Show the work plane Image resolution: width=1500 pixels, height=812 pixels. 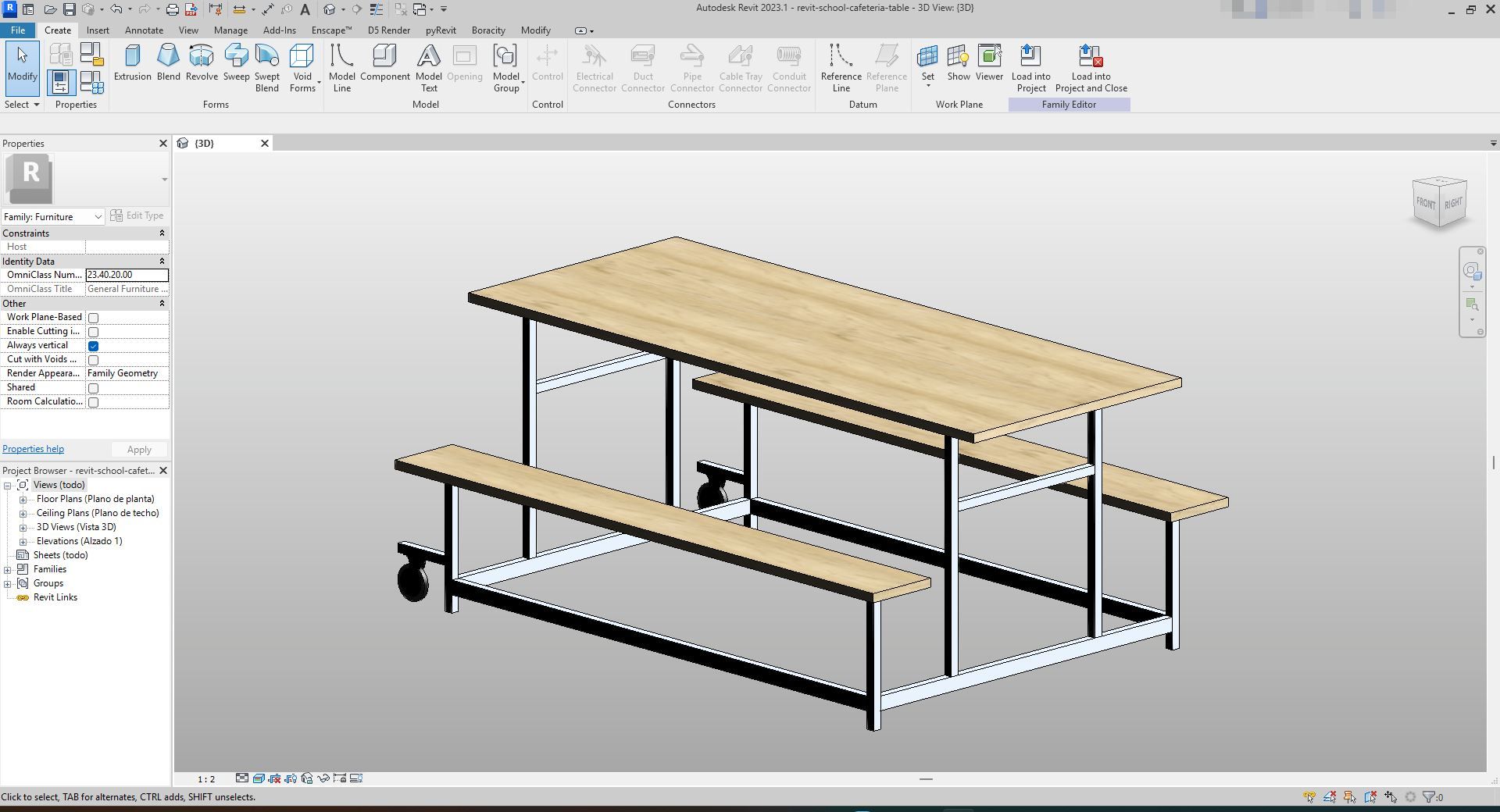pos(959,62)
